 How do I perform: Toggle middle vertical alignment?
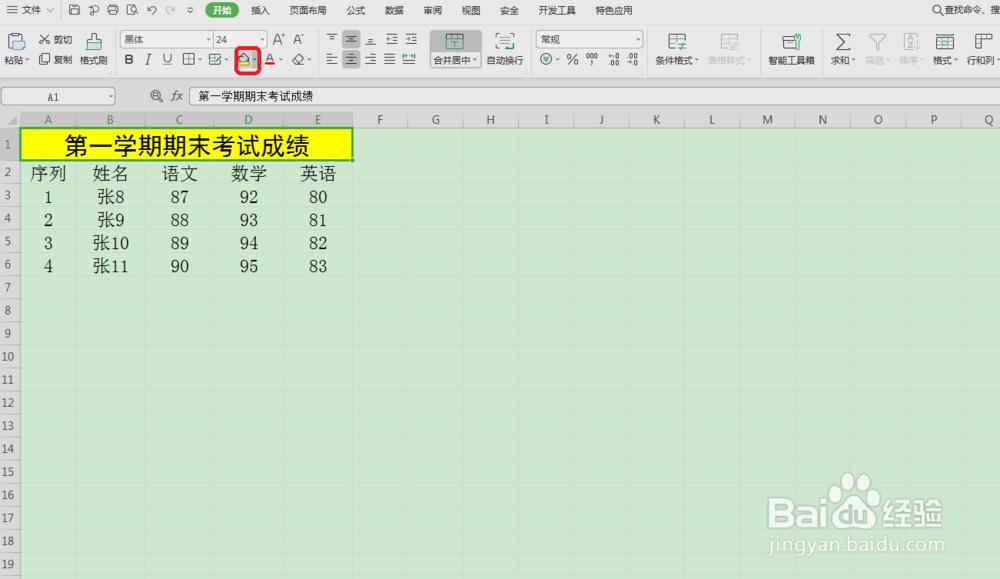pyautogui.click(x=351, y=40)
